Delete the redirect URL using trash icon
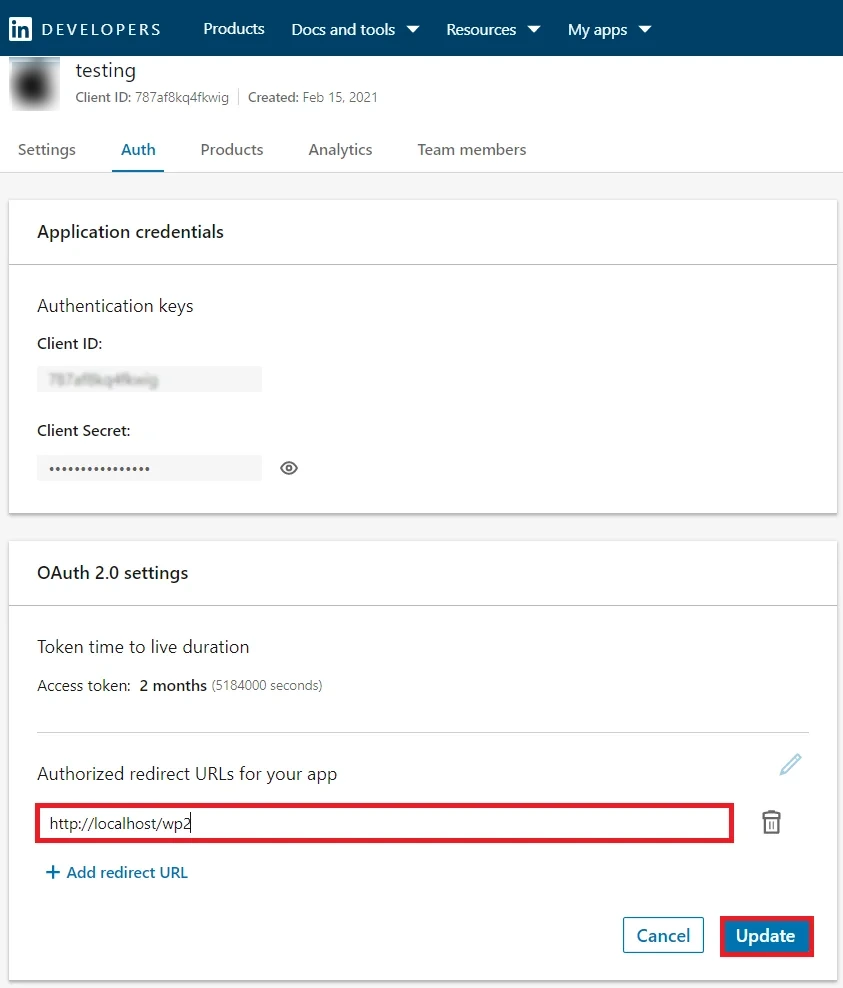Image resolution: width=843 pixels, height=988 pixels. coord(770,821)
